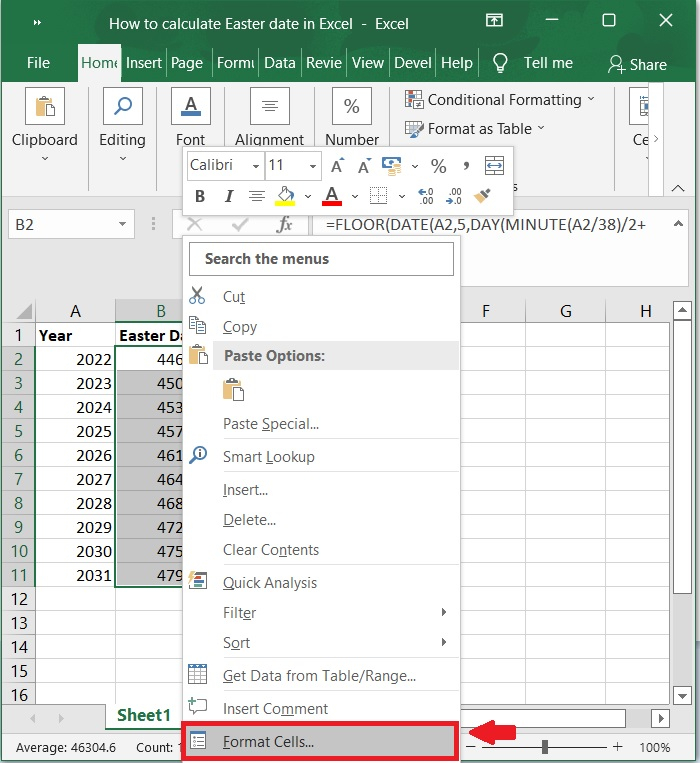Image resolution: width=700 pixels, height=763 pixels.
Task: Switch to the Insert ribbon tab
Action: coord(144,63)
